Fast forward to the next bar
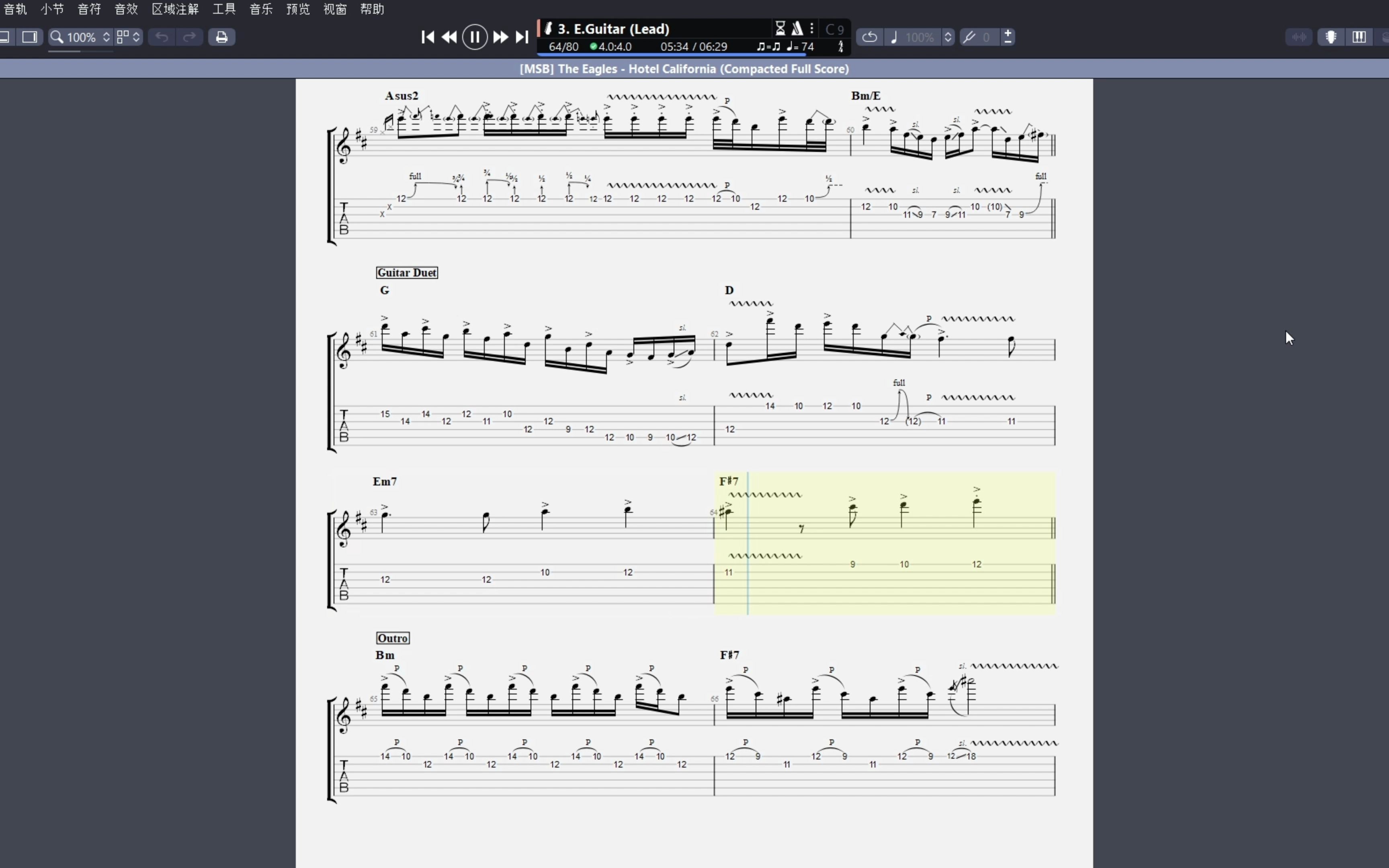Screen dimensions: 1389x868 [x=500, y=37]
